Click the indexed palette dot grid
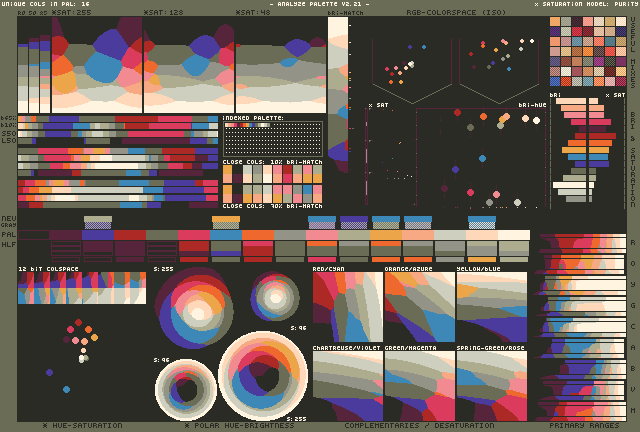Screen dimensions: 640x432 pos(272,139)
